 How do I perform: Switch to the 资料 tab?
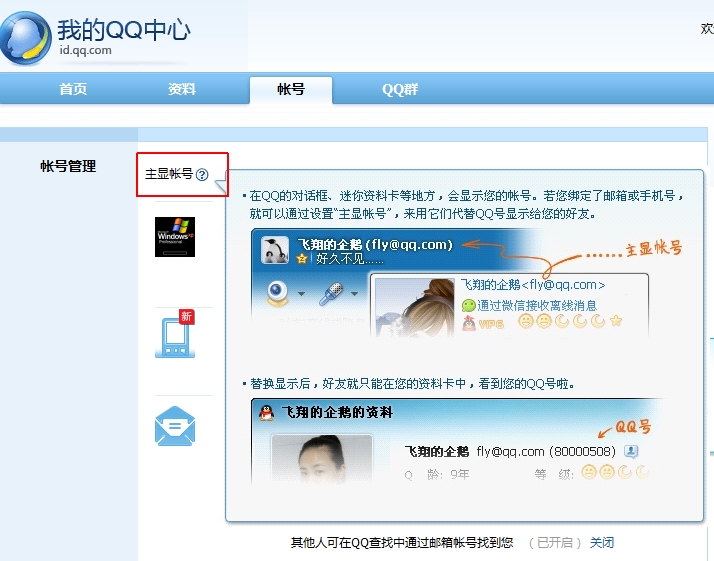pyautogui.click(x=182, y=89)
